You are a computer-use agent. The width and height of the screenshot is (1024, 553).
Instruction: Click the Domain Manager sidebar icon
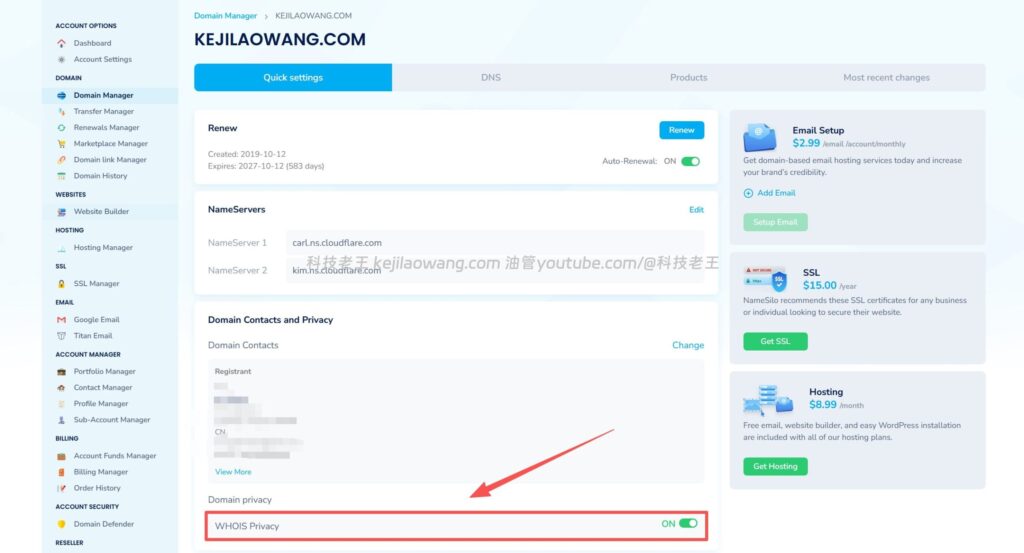click(61, 95)
